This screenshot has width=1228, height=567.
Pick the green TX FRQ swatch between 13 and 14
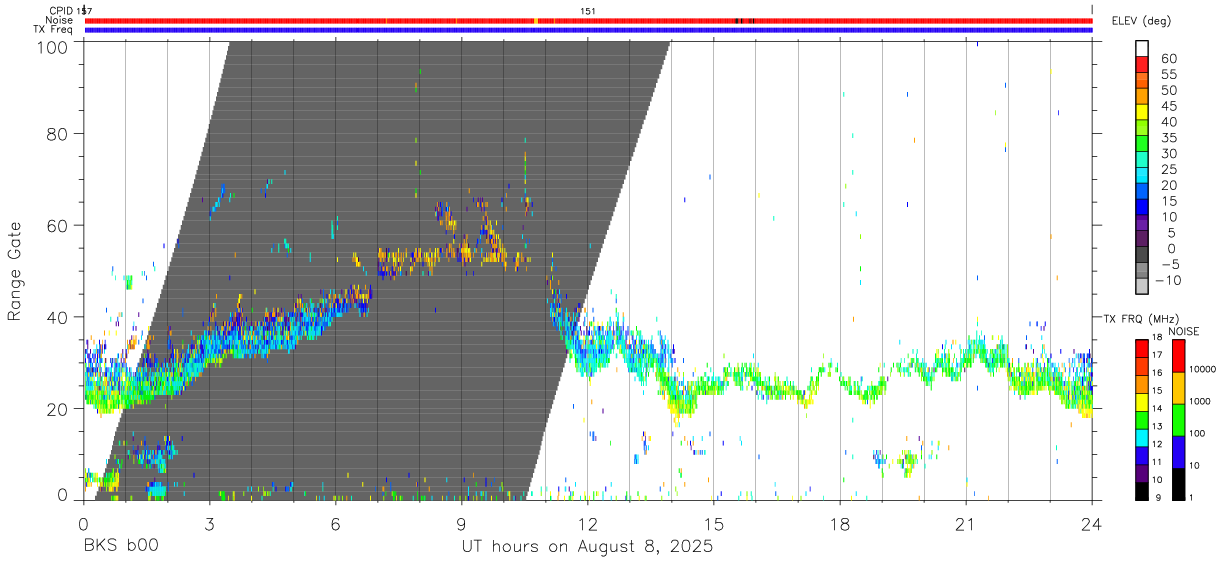coord(1142,420)
